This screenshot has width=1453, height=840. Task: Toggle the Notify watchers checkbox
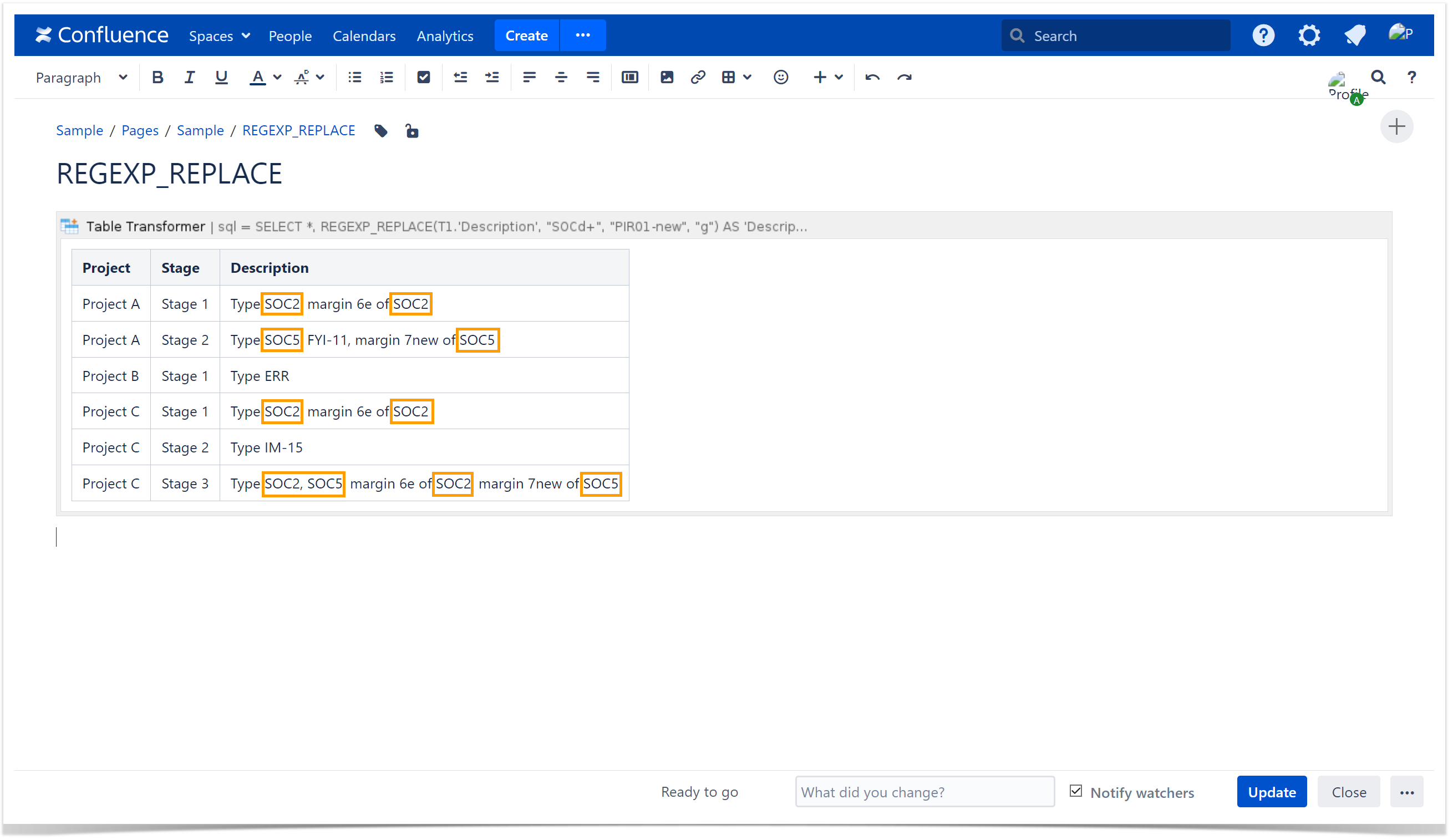pos(1076,792)
